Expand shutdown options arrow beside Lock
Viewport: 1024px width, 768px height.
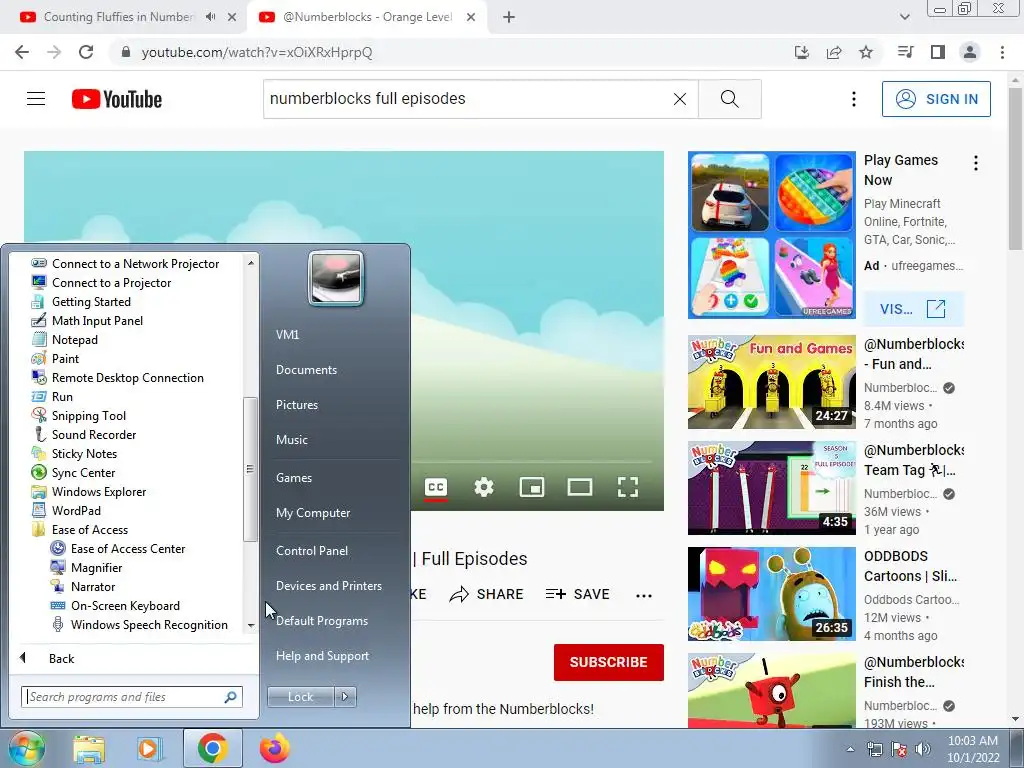(345, 697)
